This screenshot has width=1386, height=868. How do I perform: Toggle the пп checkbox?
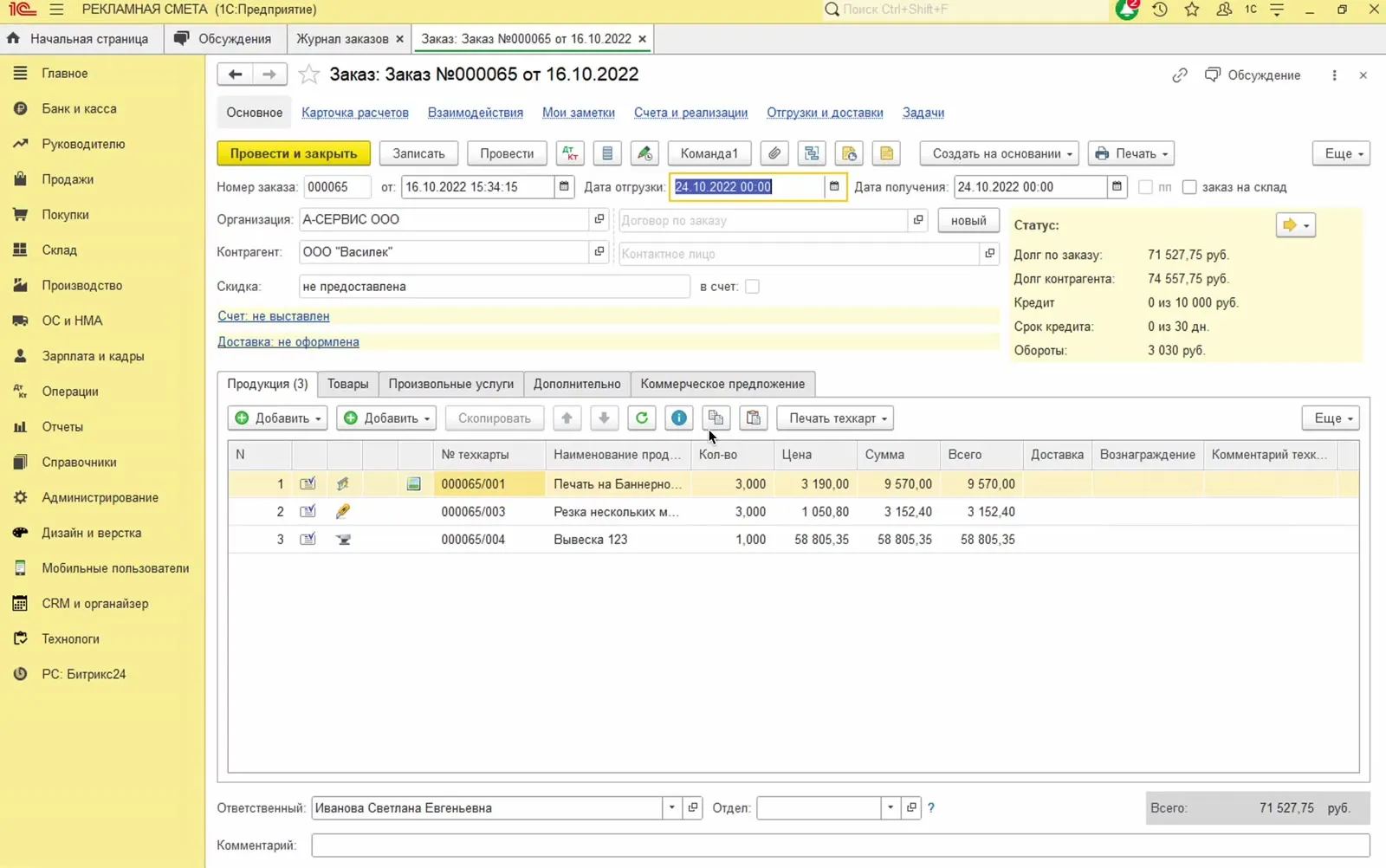tap(1145, 187)
